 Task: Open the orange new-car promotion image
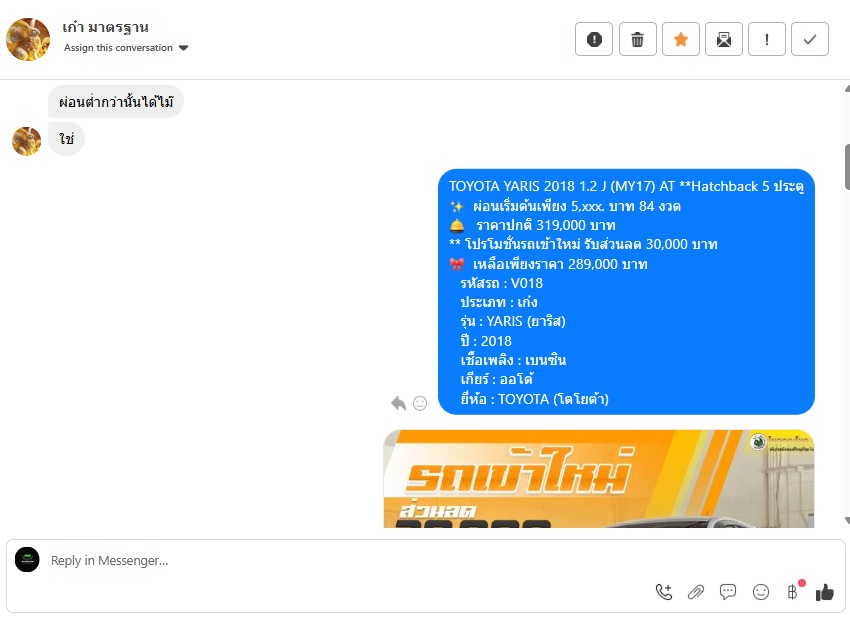598,478
